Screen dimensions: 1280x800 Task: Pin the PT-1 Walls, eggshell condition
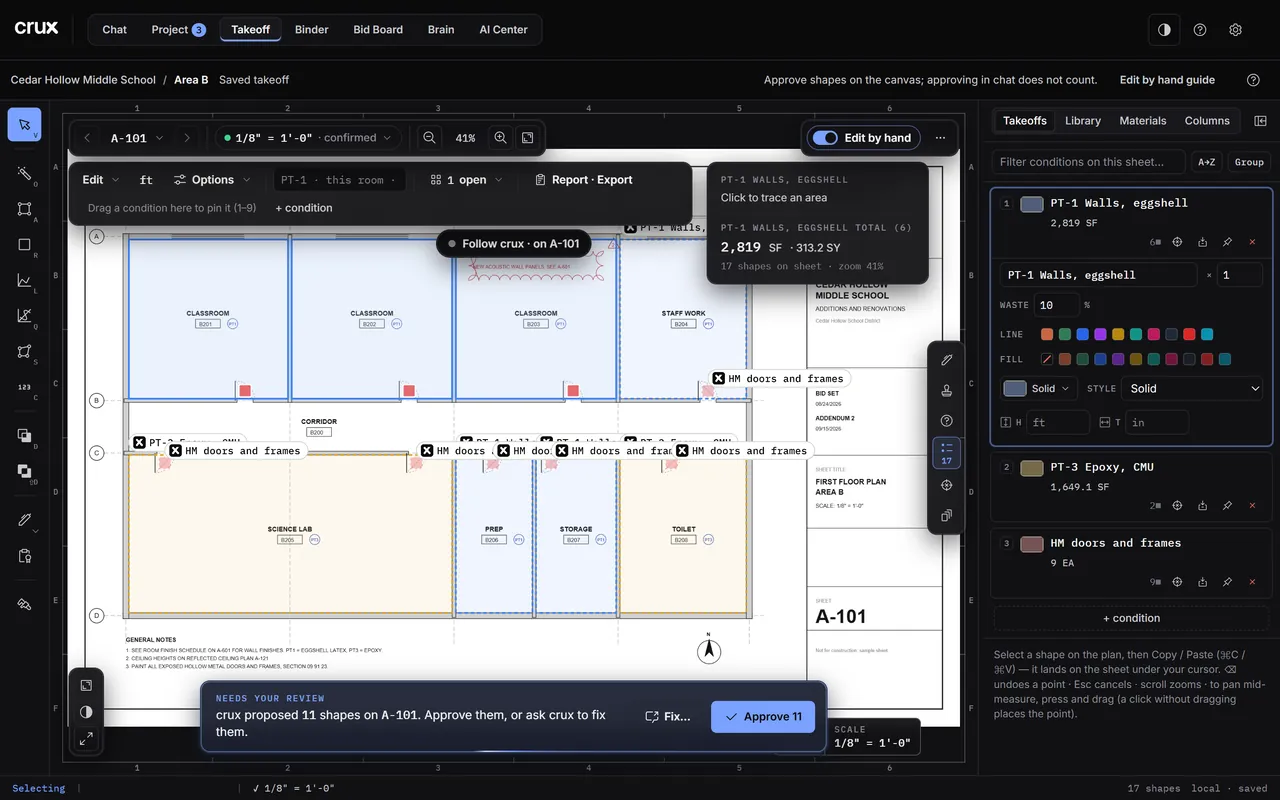tap(1227, 242)
